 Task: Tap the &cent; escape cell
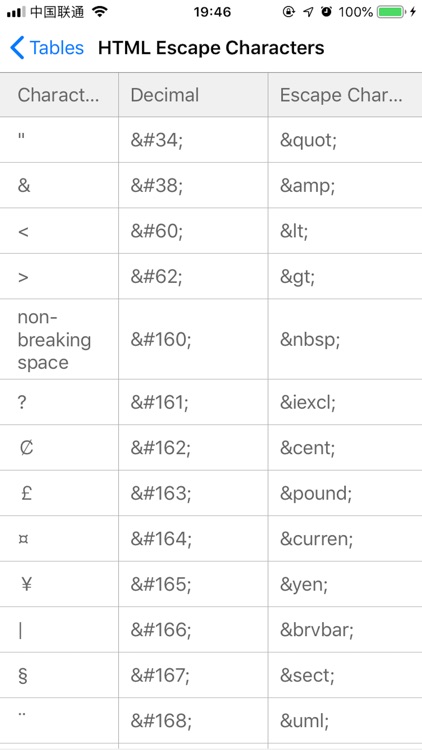click(345, 448)
